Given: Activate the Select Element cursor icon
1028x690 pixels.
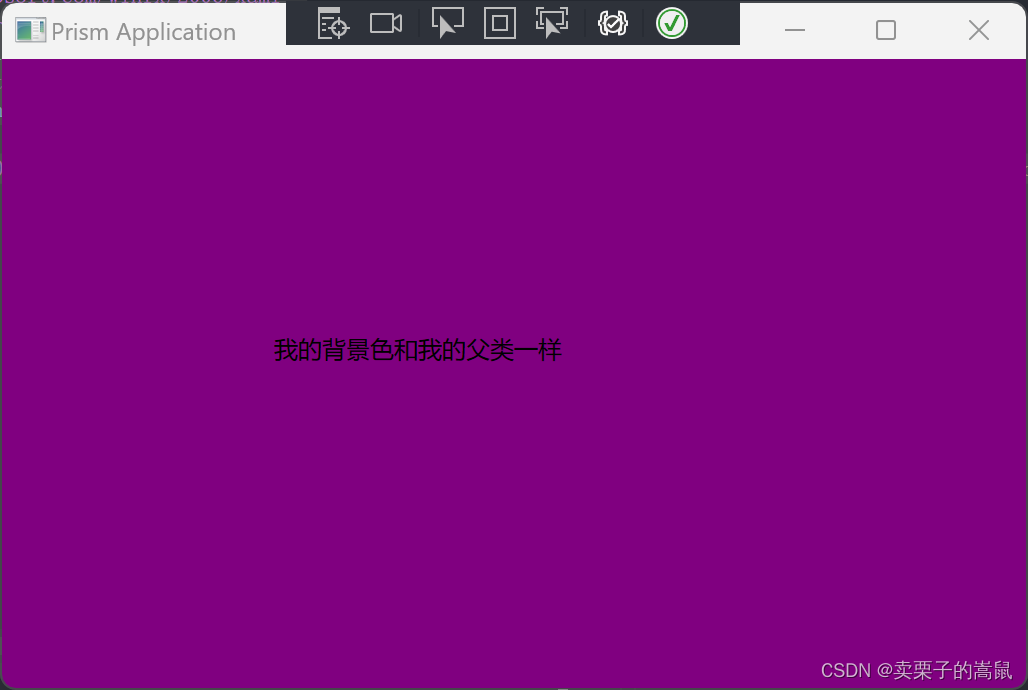Looking at the screenshot, I should point(448,22).
